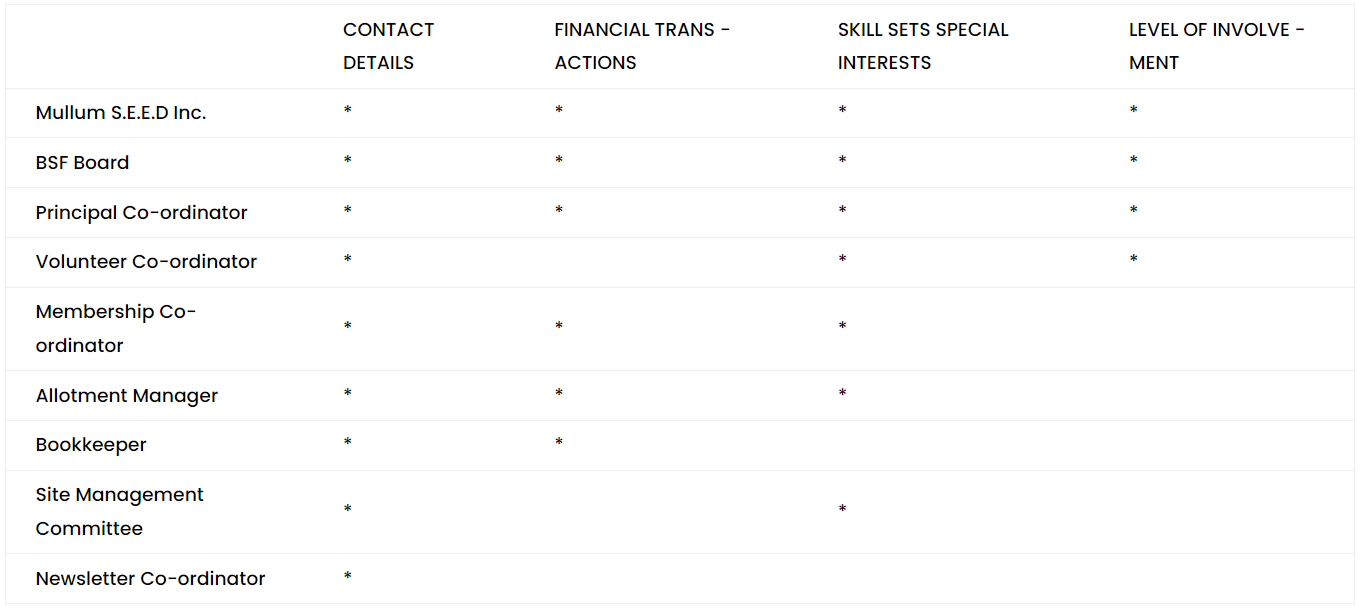Select BSF Board's Financial Transactions asterisk
1361x609 pixels.
click(x=559, y=161)
